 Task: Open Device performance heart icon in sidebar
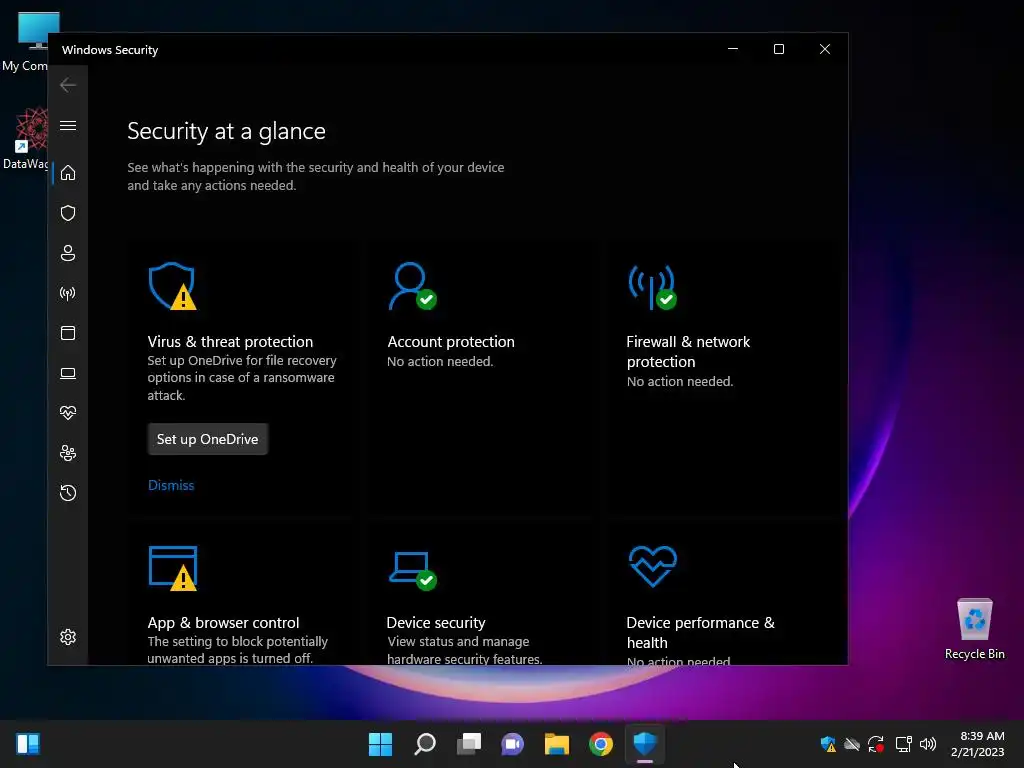coord(68,413)
